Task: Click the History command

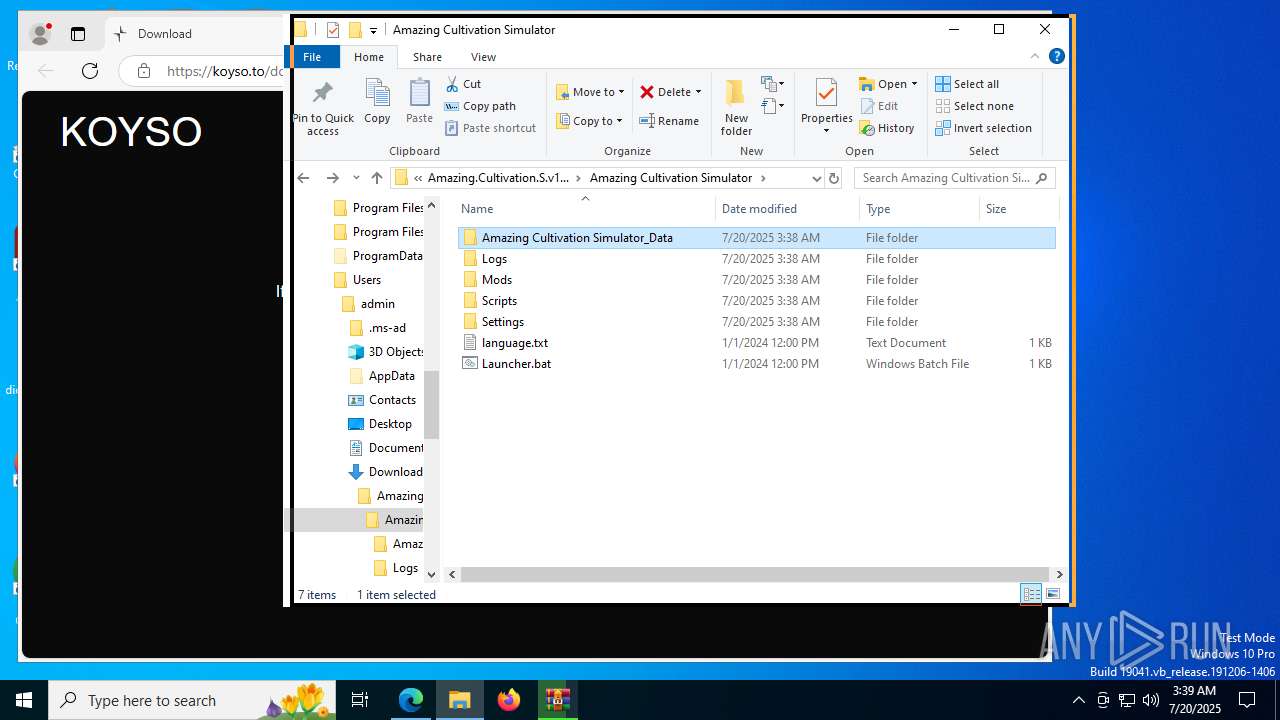Action: pos(887,128)
